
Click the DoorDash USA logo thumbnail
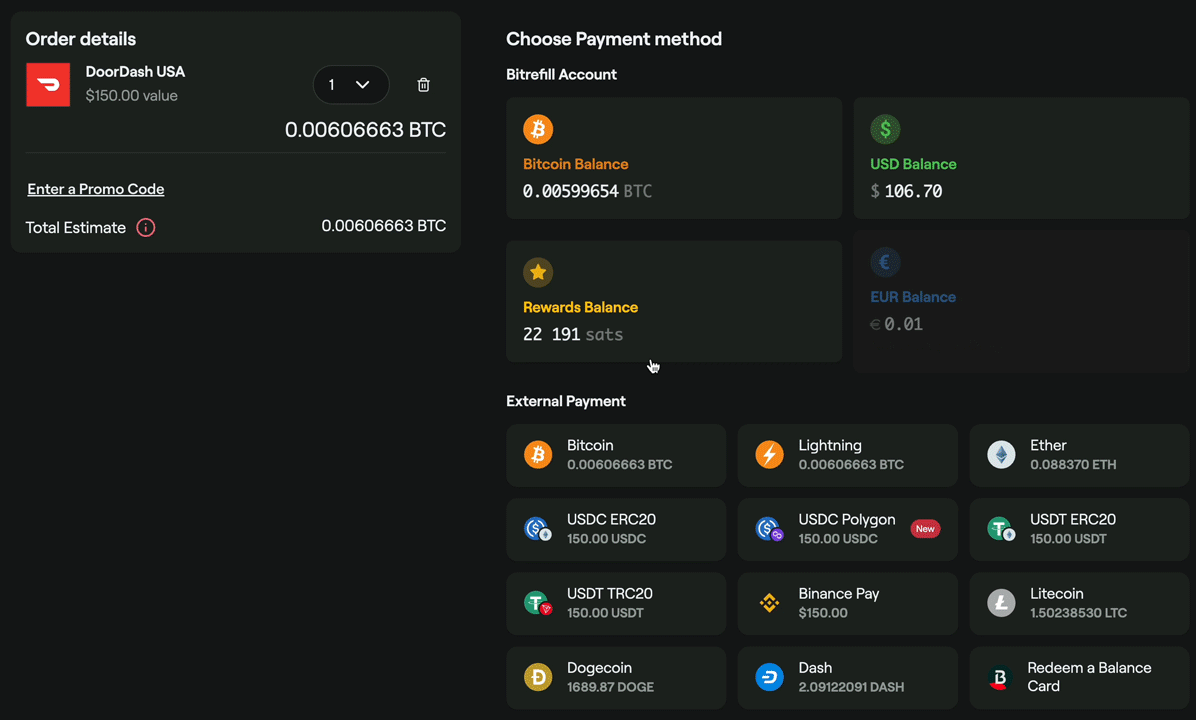(48, 85)
